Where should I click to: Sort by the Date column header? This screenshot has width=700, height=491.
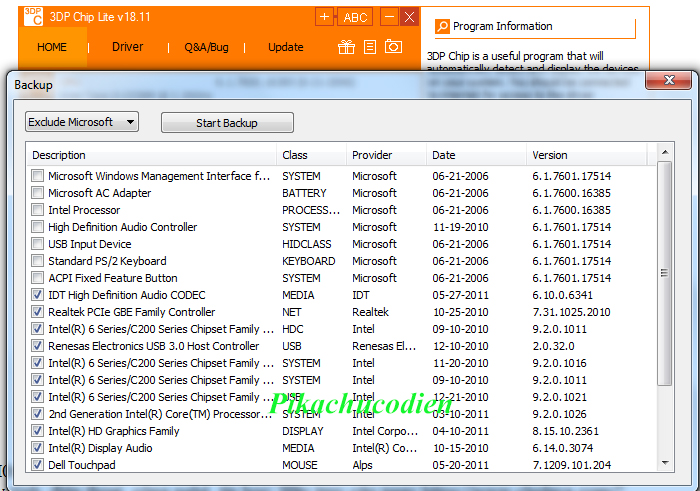click(x=476, y=155)
